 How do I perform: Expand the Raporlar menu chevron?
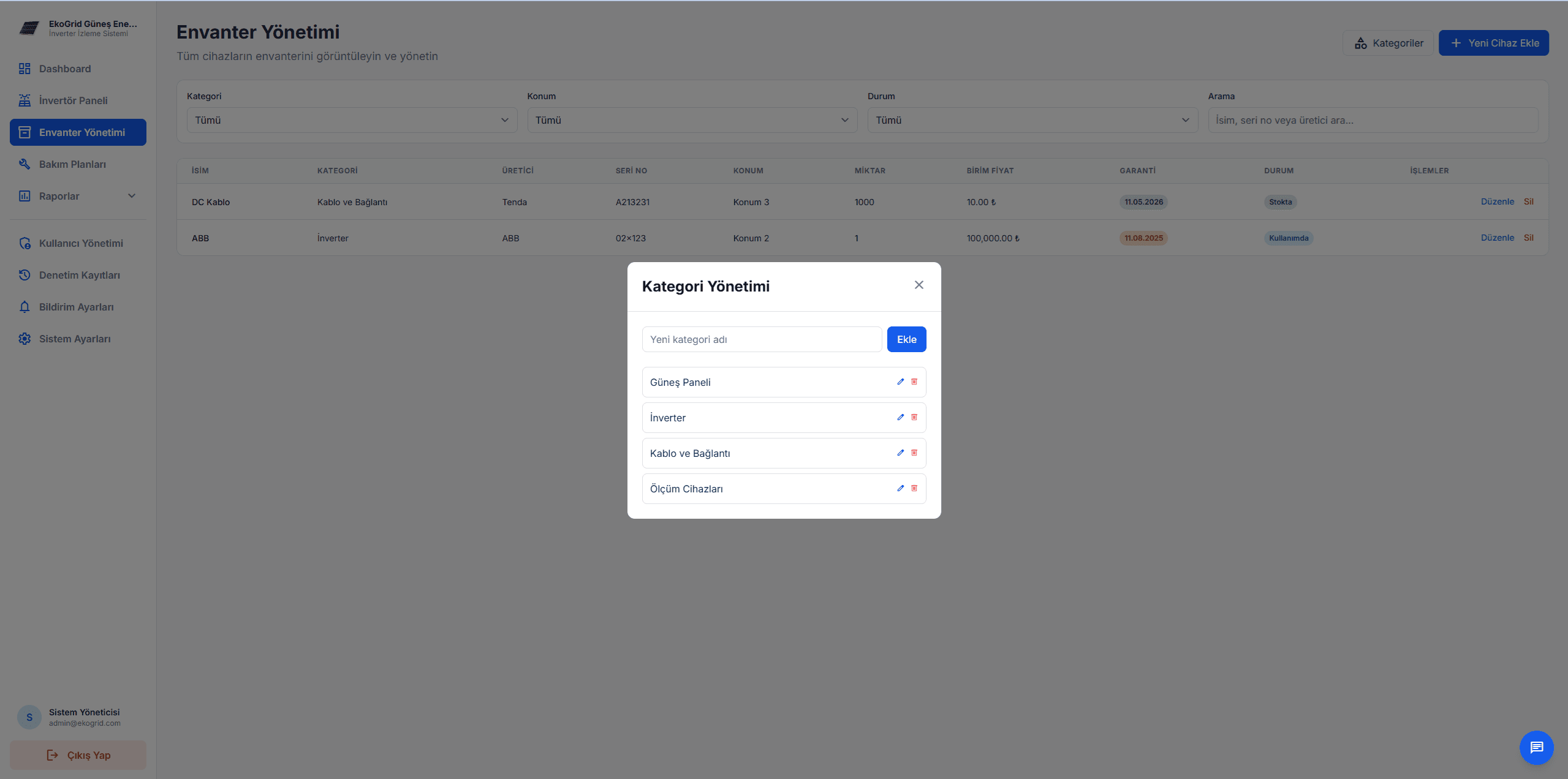(131, 196)
